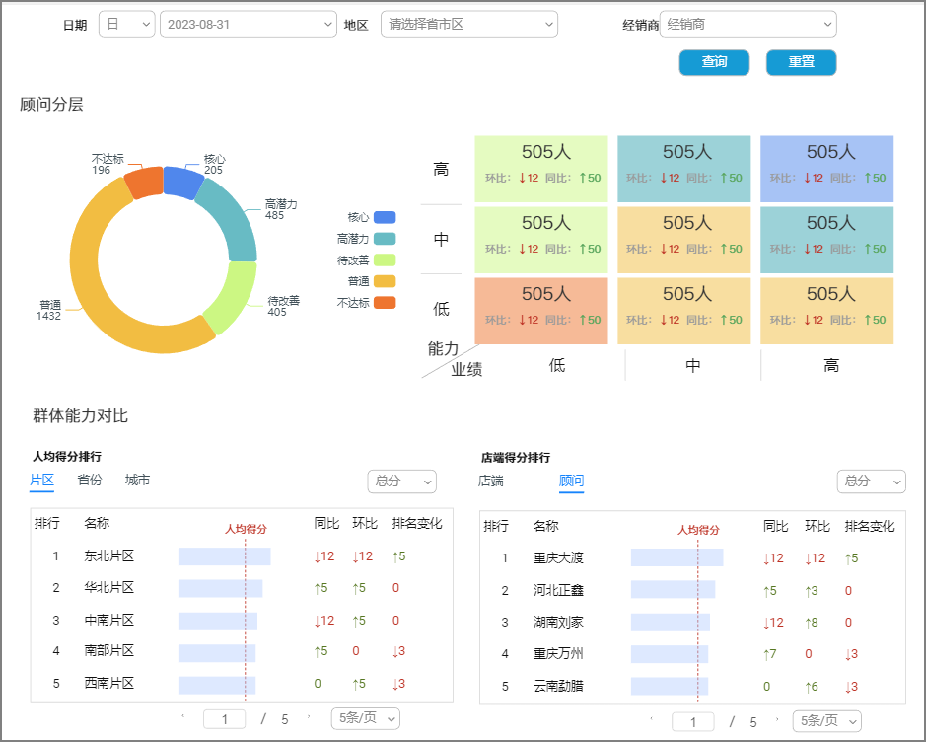This screenshot has width=926, height=742.
Task: Open the 经销商 dealer dropdown
Action: pos(747,24)
